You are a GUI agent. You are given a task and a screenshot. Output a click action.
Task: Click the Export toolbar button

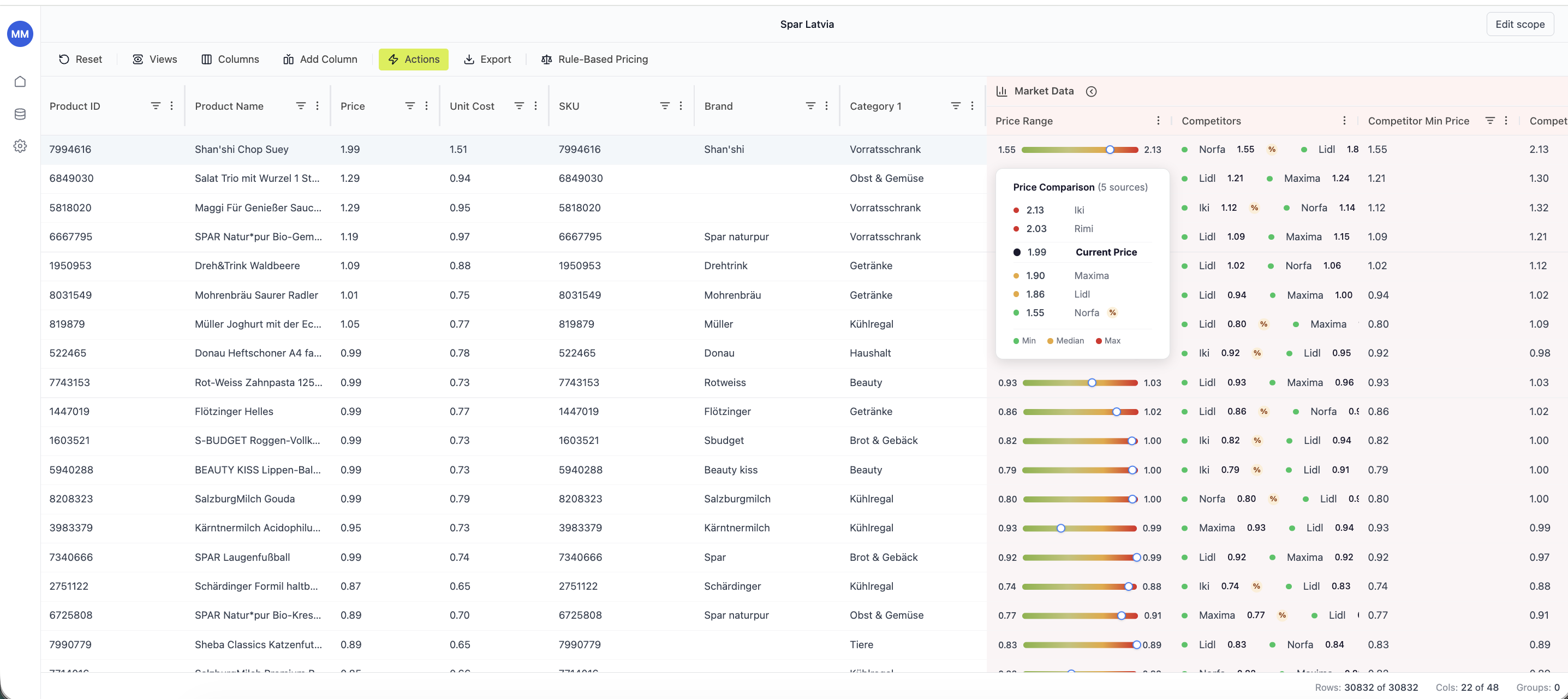[x=487, y=59]
